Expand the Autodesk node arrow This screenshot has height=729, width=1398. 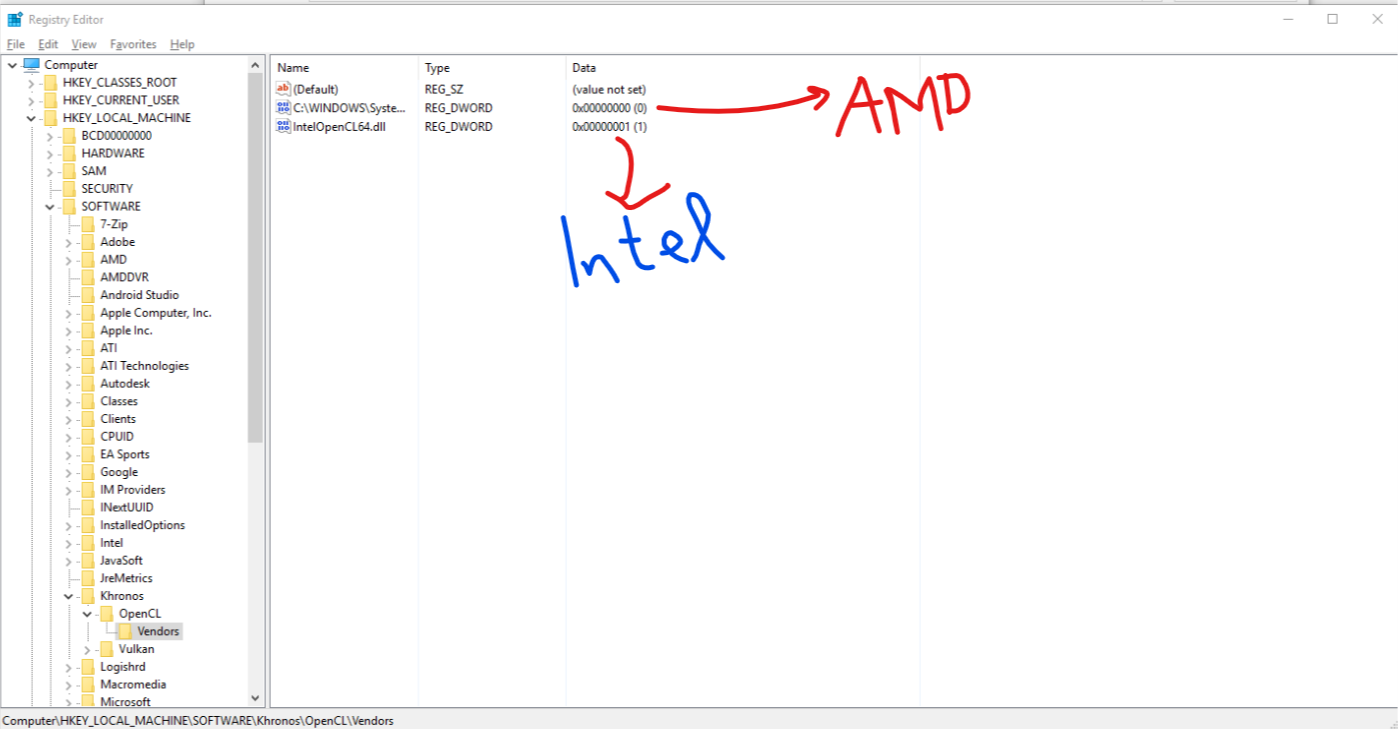[69, 383]
